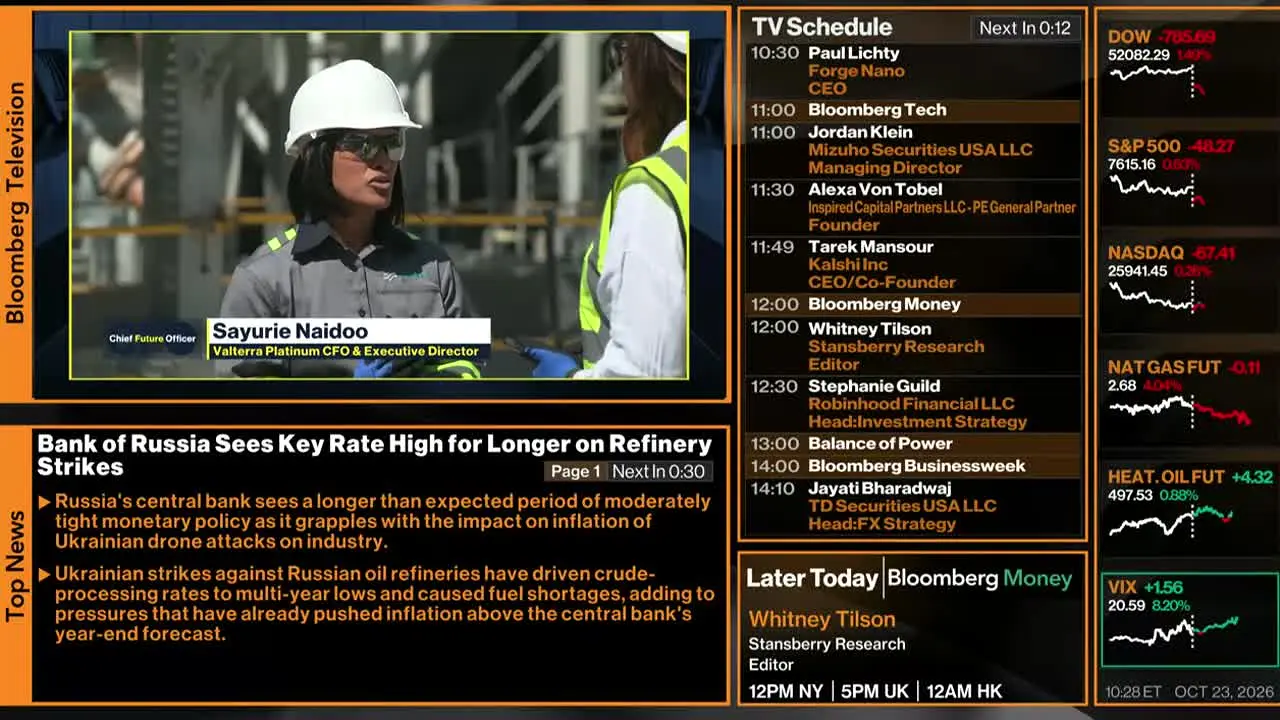Image resolution: width=1280 pixels, height=720 pixels.
Task: Click the first Russia central bank bullet
Action: tap(382, 521)
